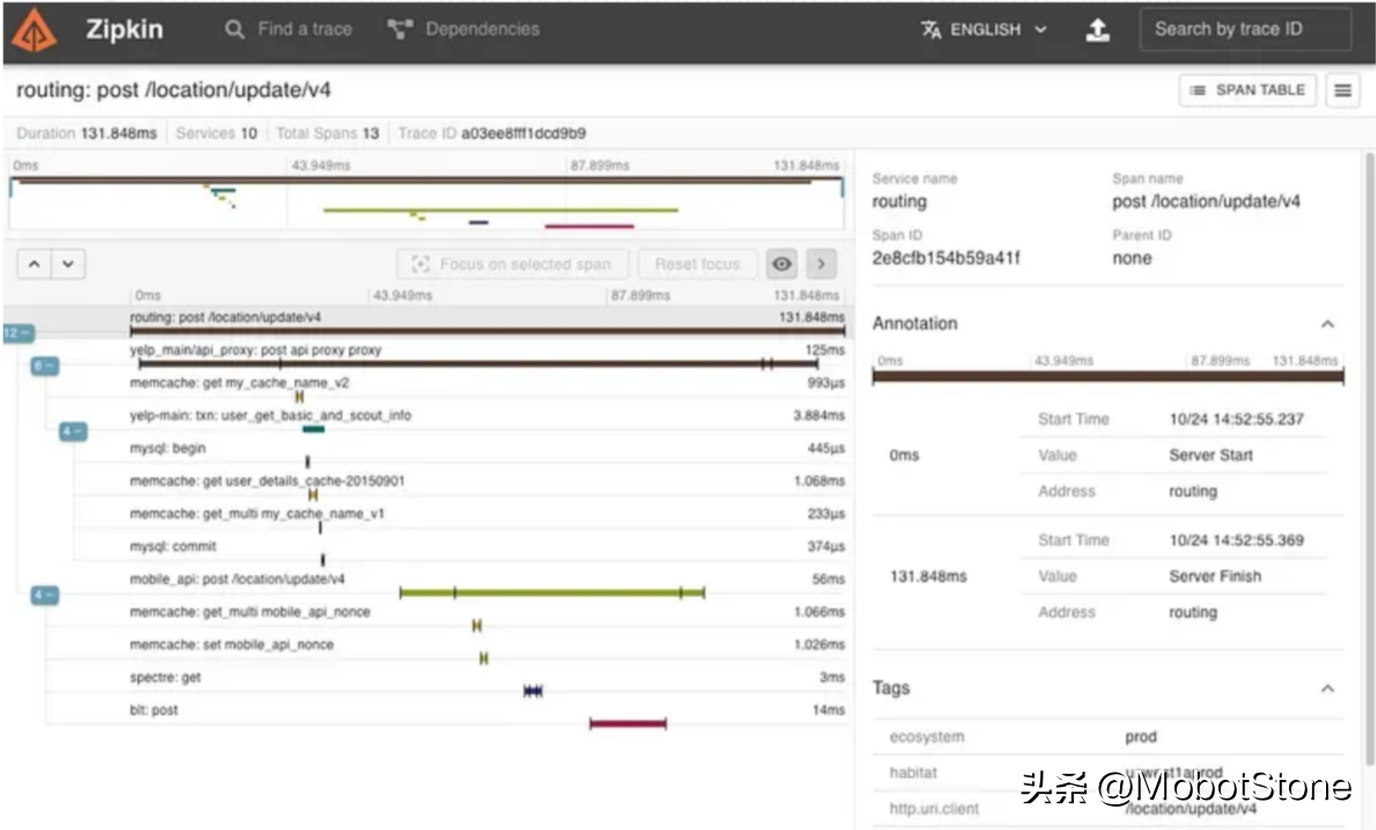Click the blue spectre: get timeline marker
The image size is (1376, 830).
(533, 691)
